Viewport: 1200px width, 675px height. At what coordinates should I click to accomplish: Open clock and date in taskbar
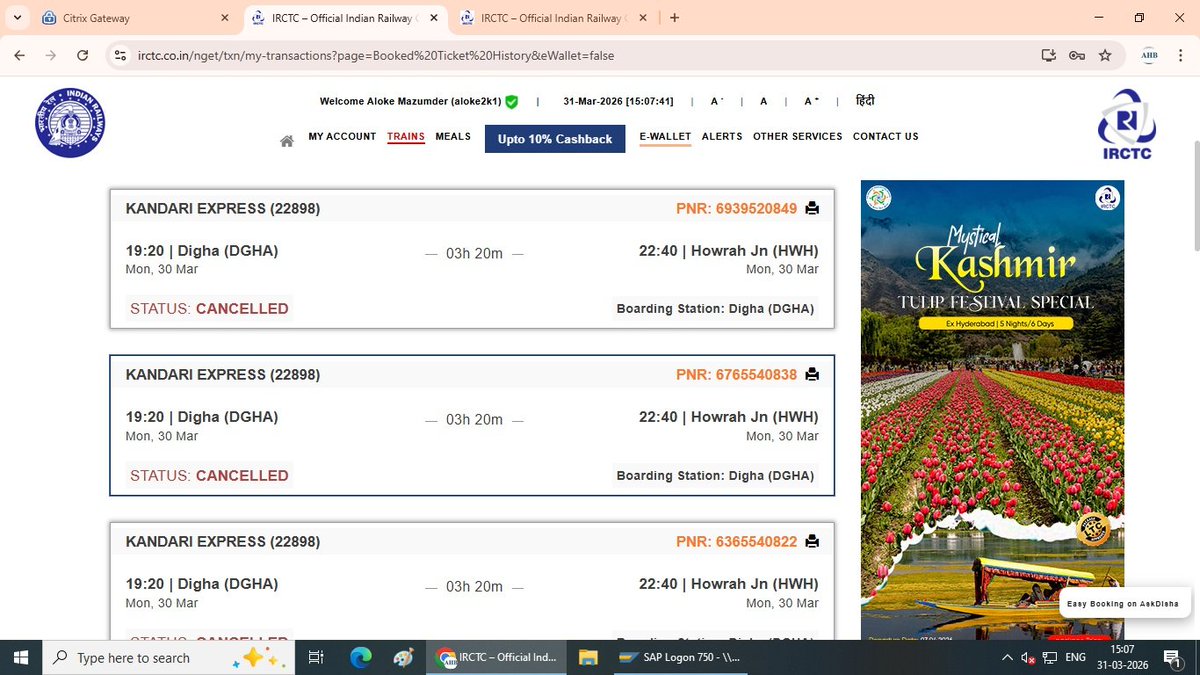[x=1124, y=658]
